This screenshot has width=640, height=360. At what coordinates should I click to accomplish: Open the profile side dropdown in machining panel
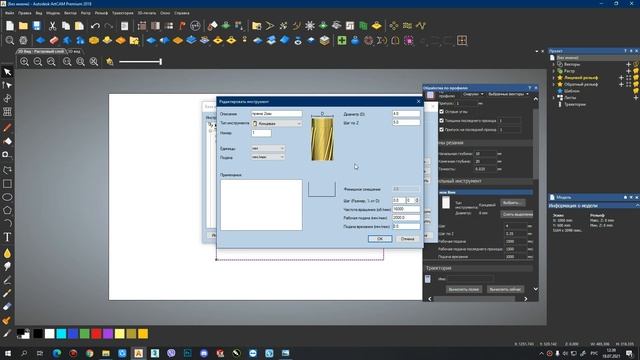pos(472,94)
